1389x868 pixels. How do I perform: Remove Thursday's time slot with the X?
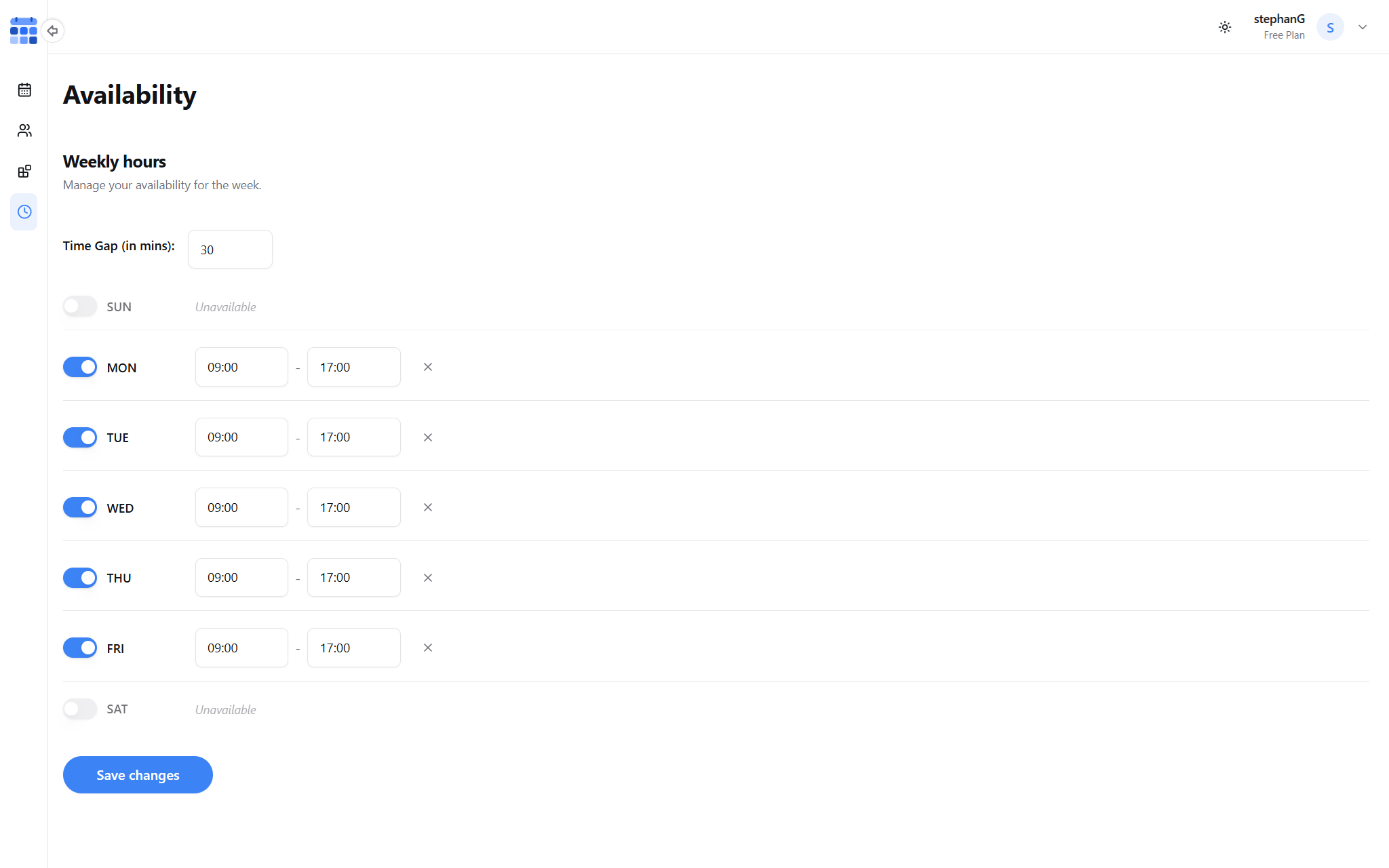[428, 578]
